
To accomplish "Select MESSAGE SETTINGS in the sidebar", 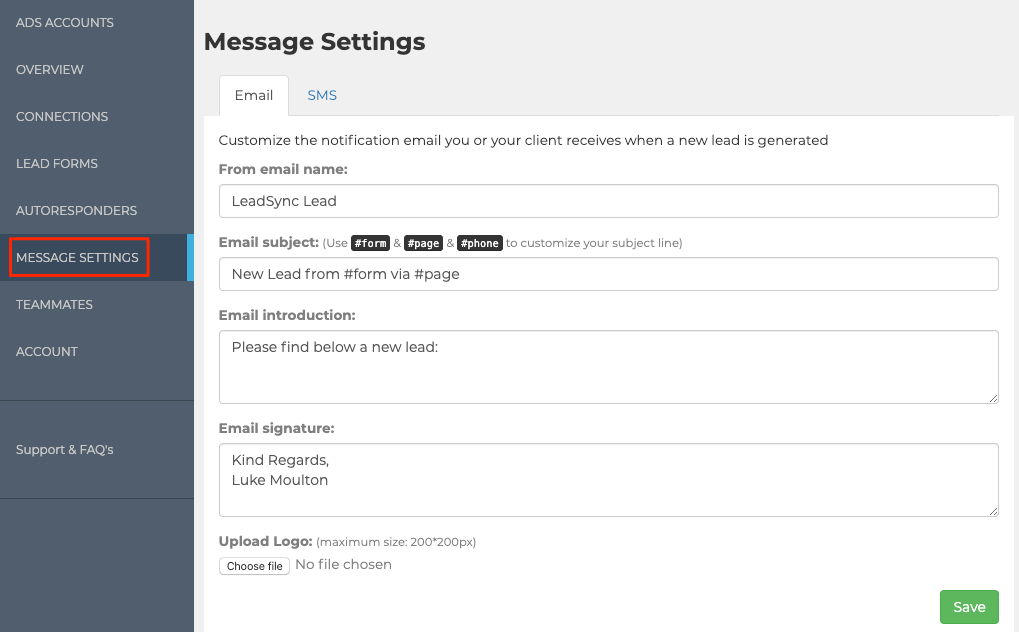I will pyautogui.click(x=77, y=257).
